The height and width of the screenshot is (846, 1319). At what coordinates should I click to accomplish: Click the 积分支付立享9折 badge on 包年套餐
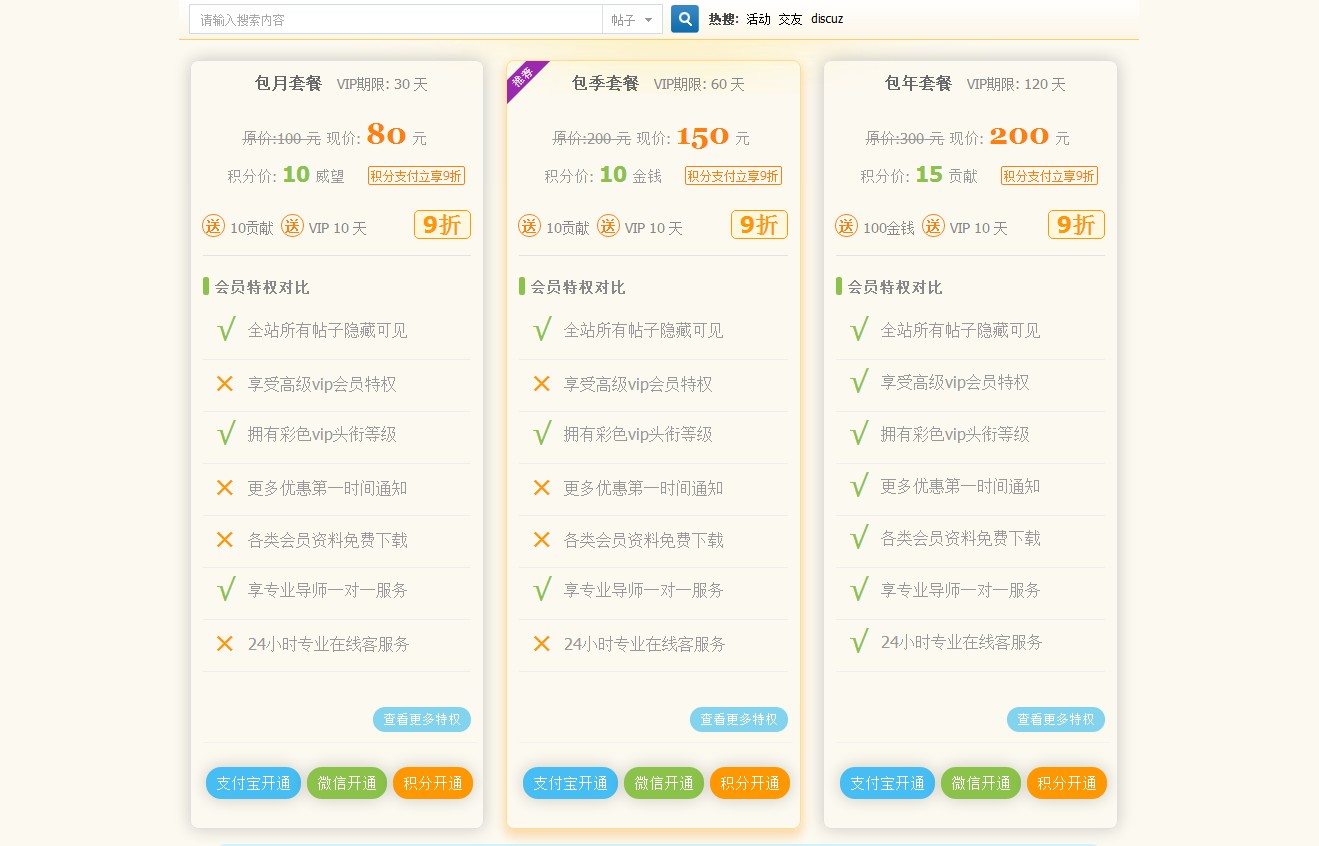point(1049,175)
